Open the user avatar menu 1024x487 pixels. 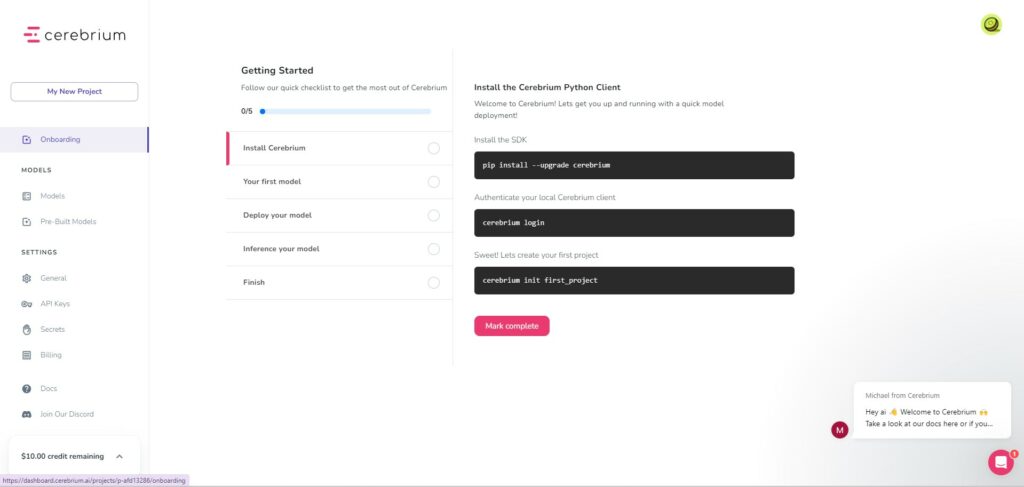tap(991, 25)
